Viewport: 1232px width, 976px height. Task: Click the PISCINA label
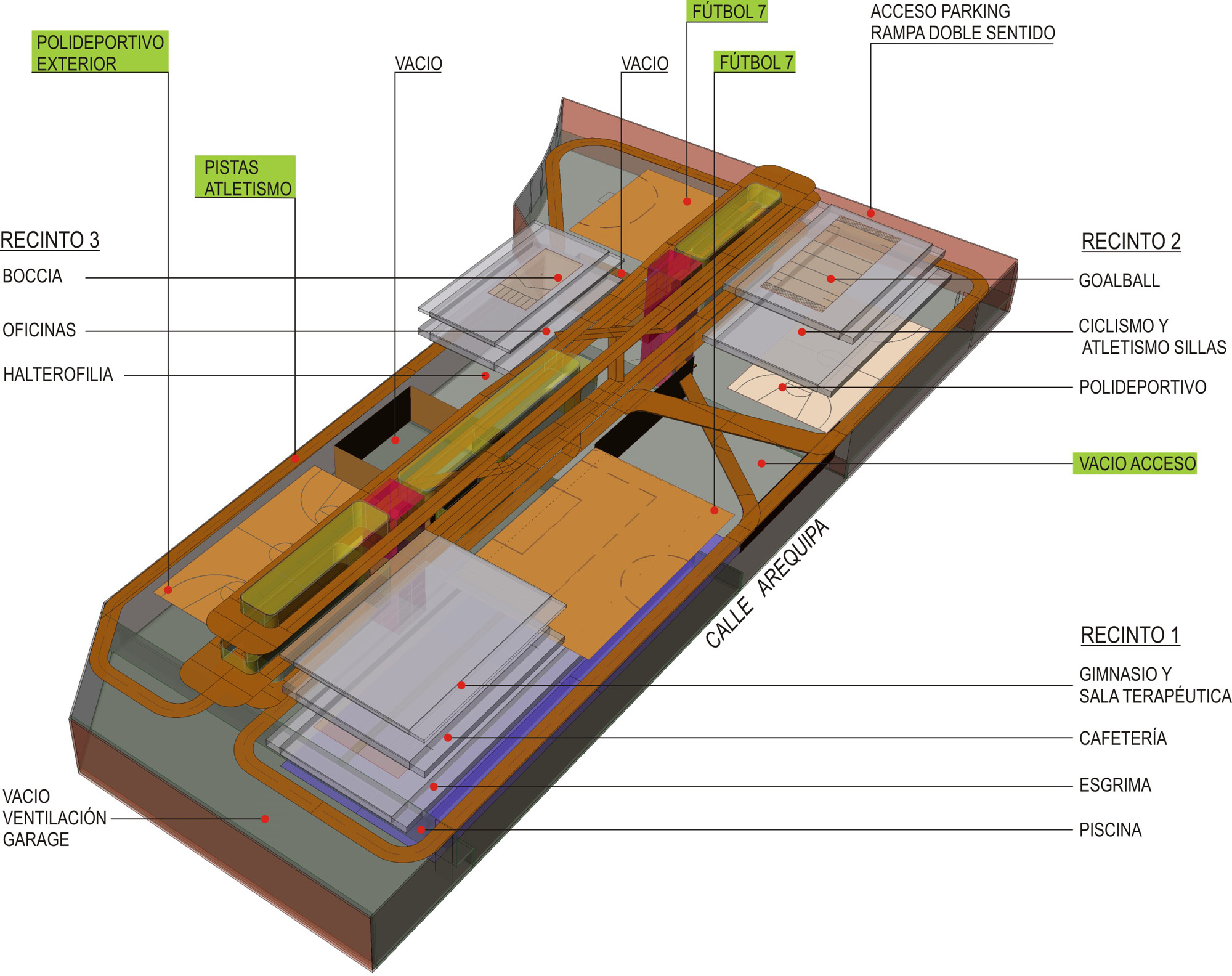click(1110, 830)
